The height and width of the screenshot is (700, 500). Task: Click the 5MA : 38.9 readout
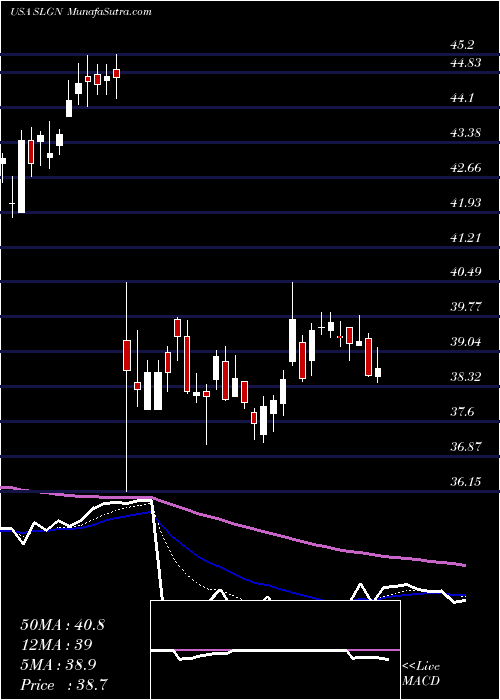[x=59, y=665]
